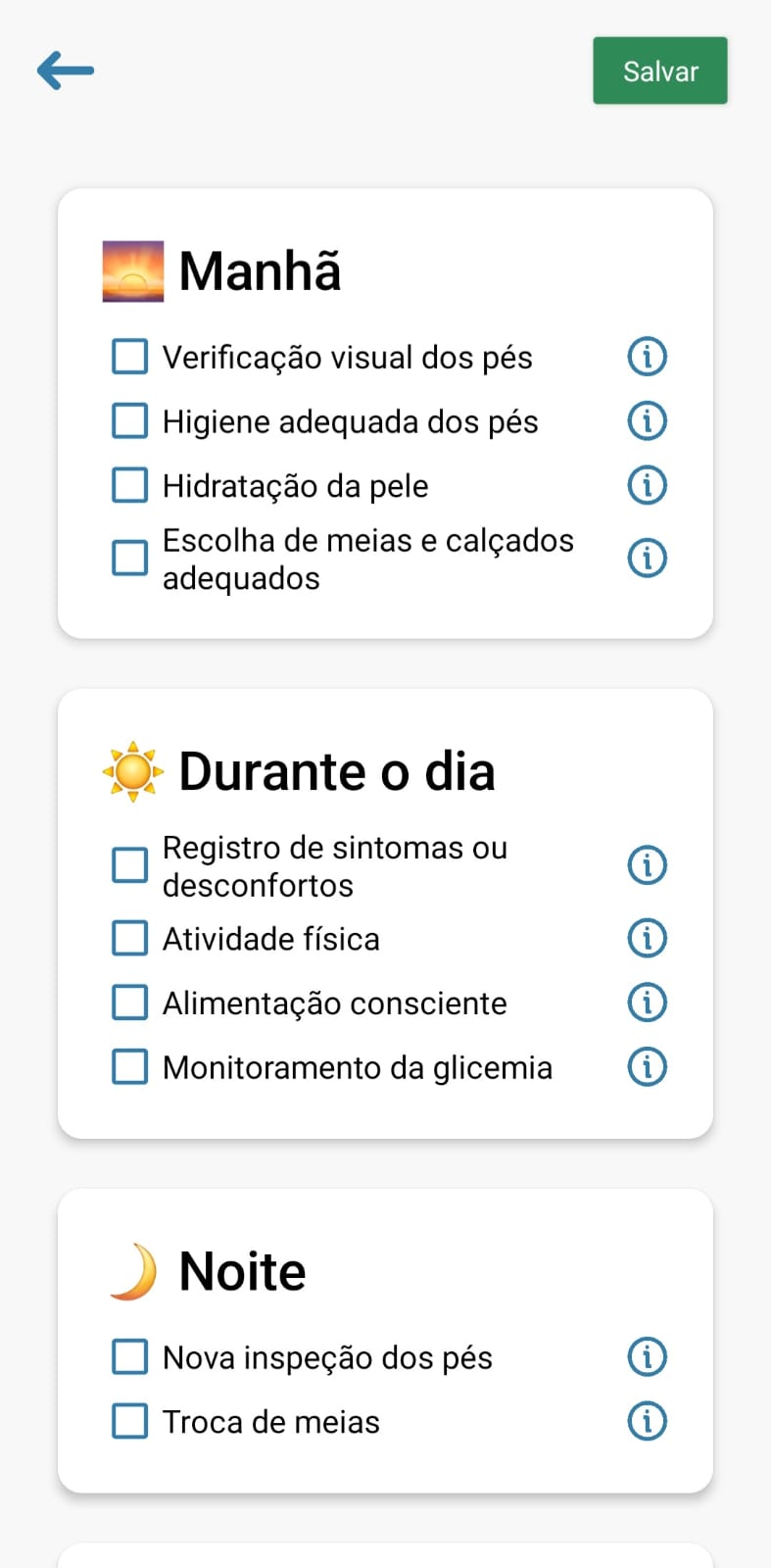
Task: Check Nova inspeção dos pés box
Action: click(130, 1357)
